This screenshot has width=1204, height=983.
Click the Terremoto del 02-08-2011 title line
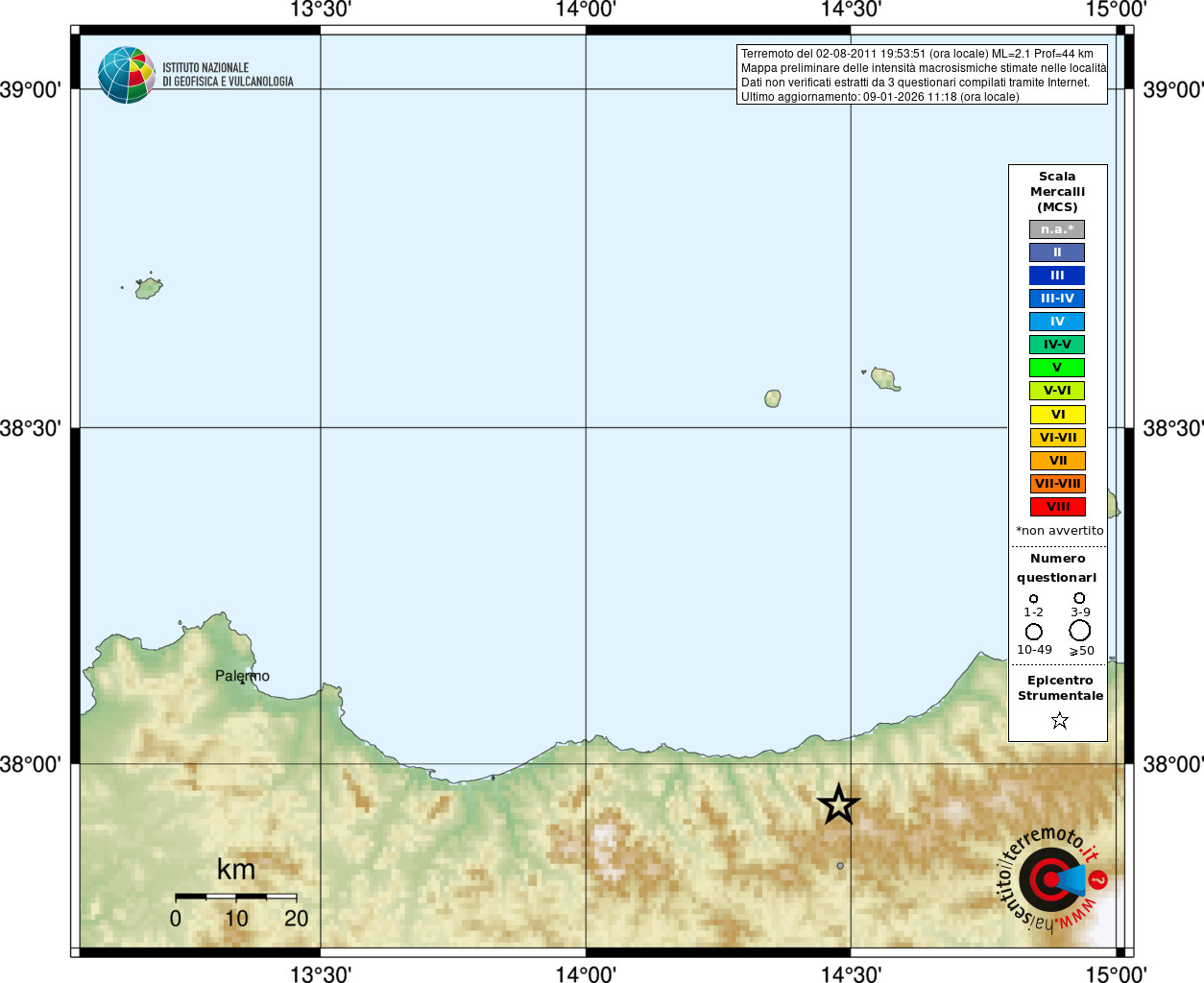point(917,54)
